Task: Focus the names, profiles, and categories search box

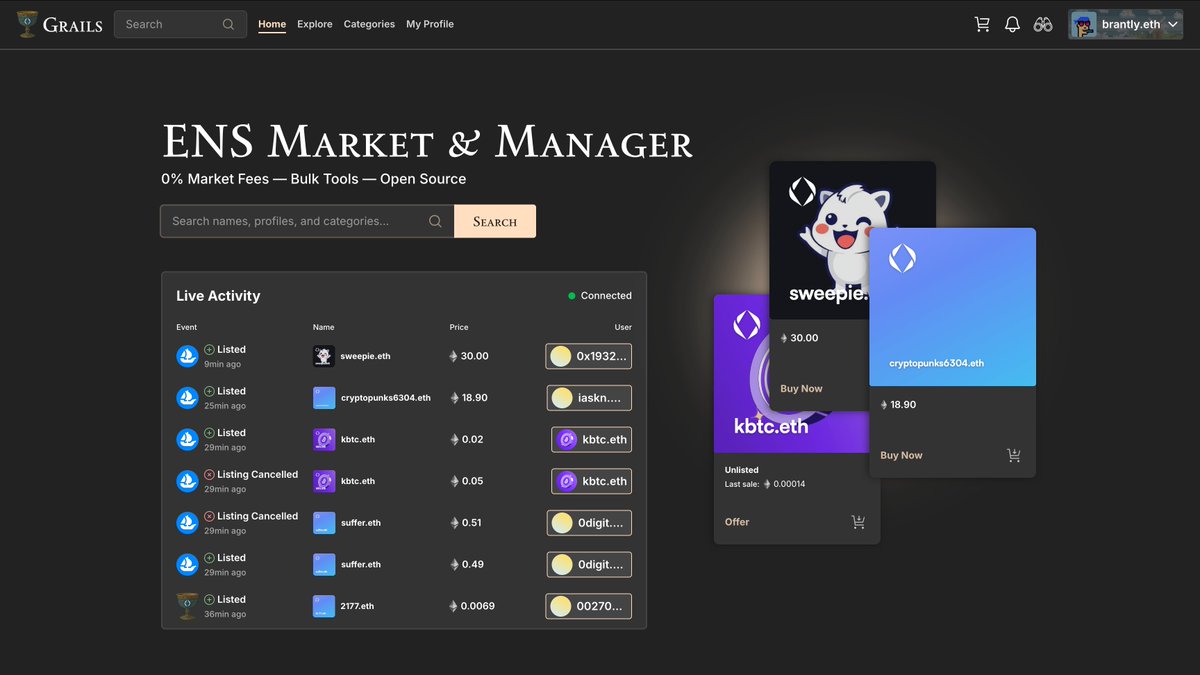Action: [307, 221]
